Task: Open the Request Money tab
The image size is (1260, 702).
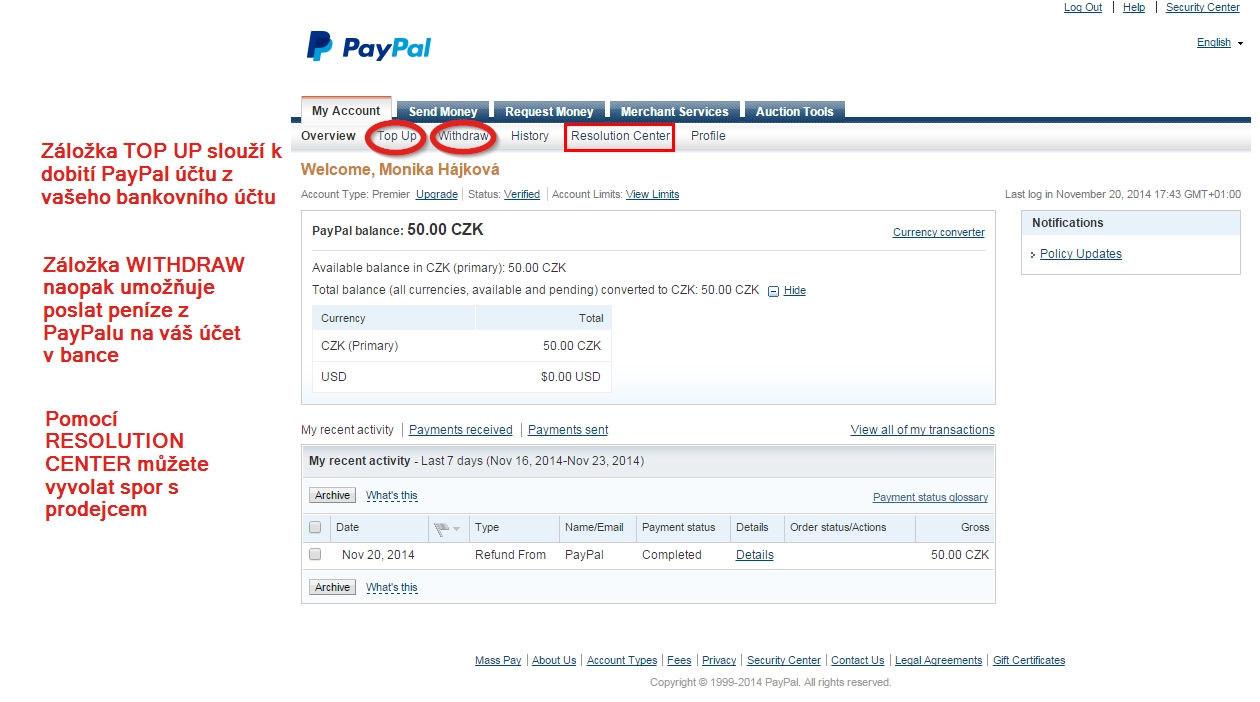Action: [549, 112]
